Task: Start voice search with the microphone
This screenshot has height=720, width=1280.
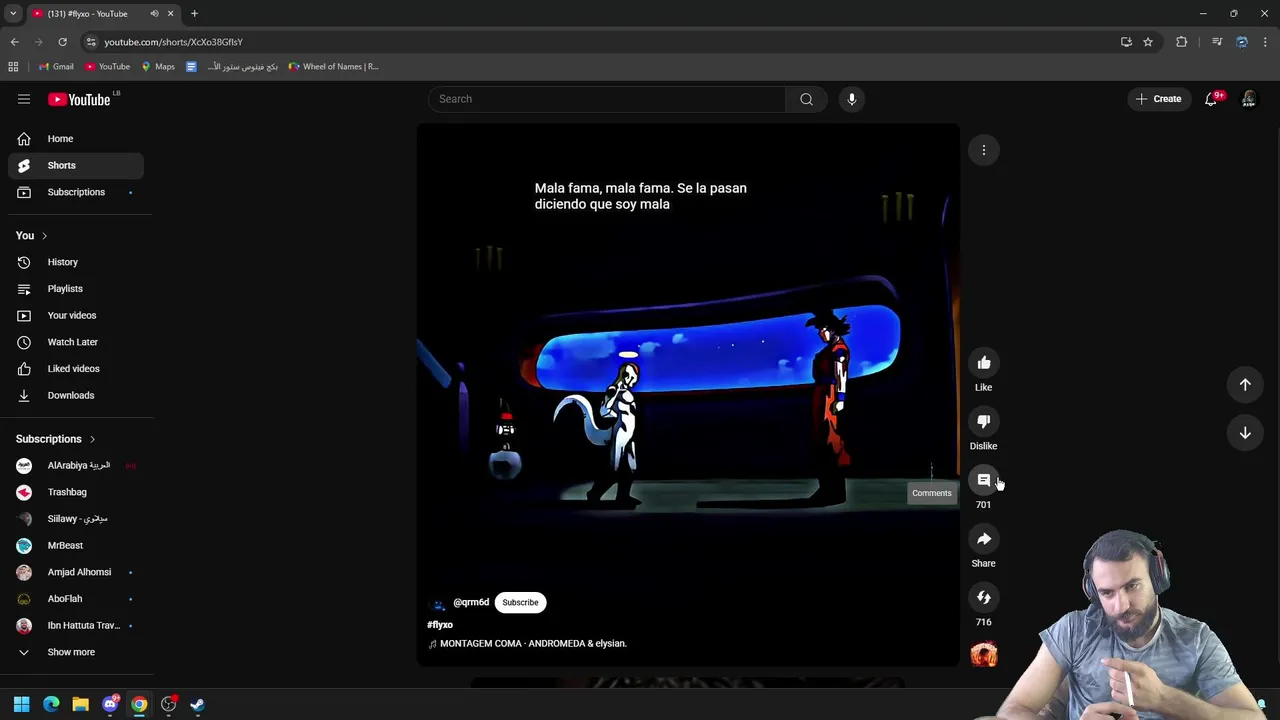Action: (852, 99)
